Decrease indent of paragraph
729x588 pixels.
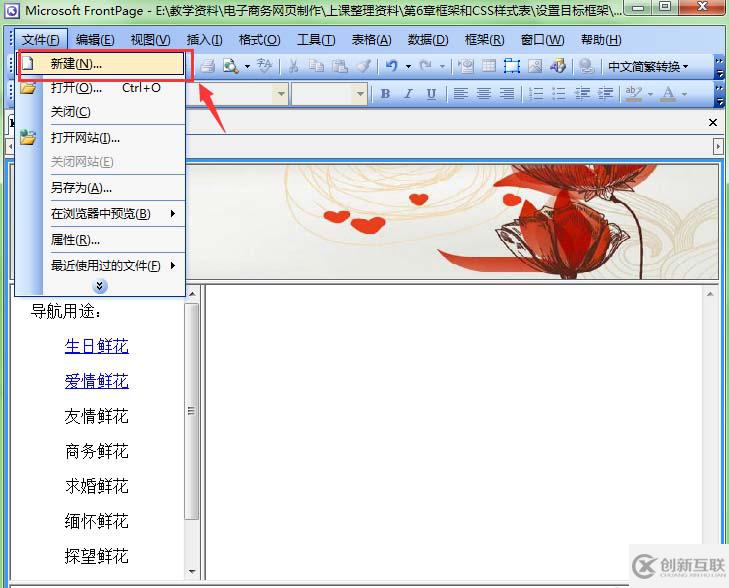tap(582, 94)
